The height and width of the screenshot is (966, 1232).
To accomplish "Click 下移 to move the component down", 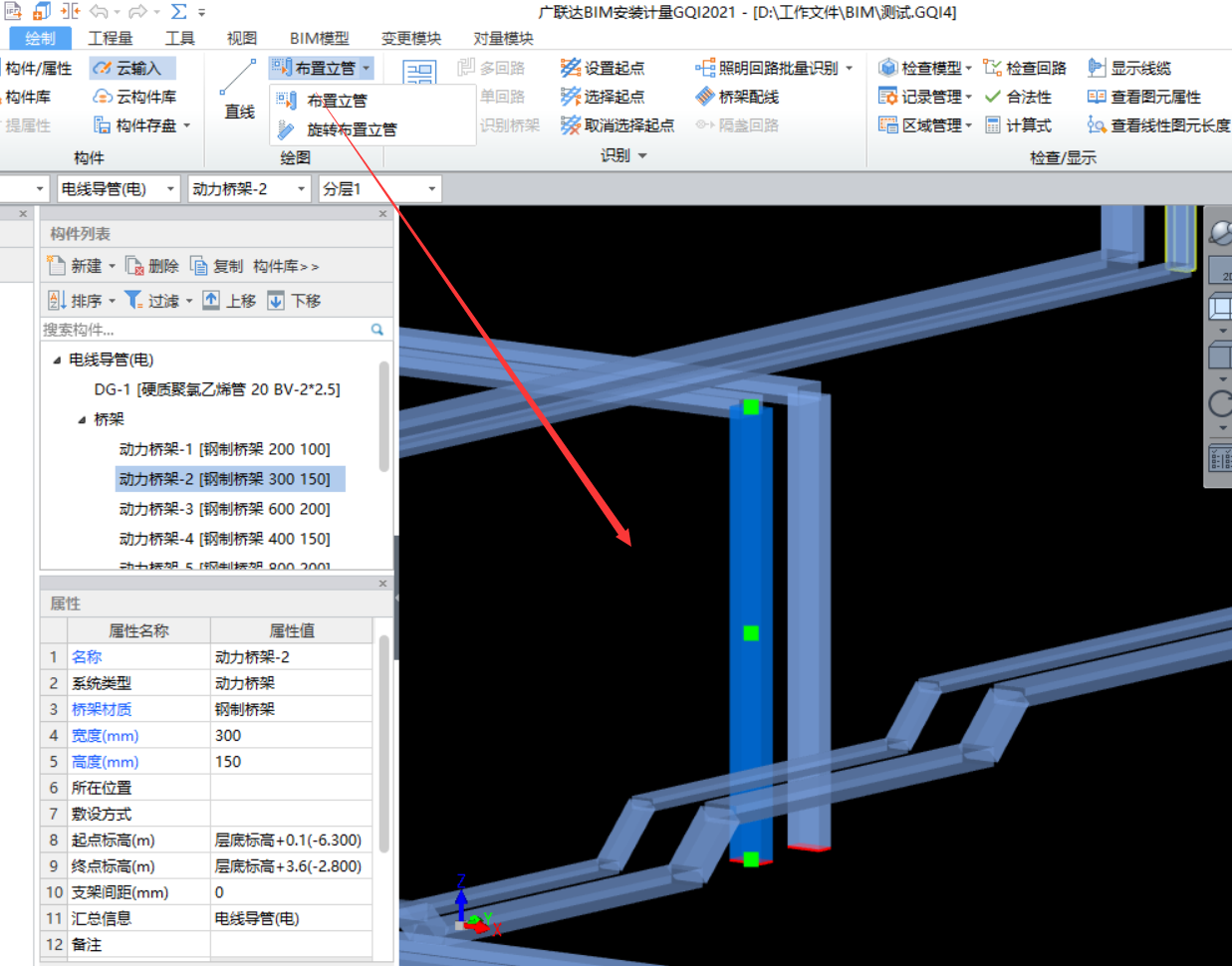I will tap(294, 300).
